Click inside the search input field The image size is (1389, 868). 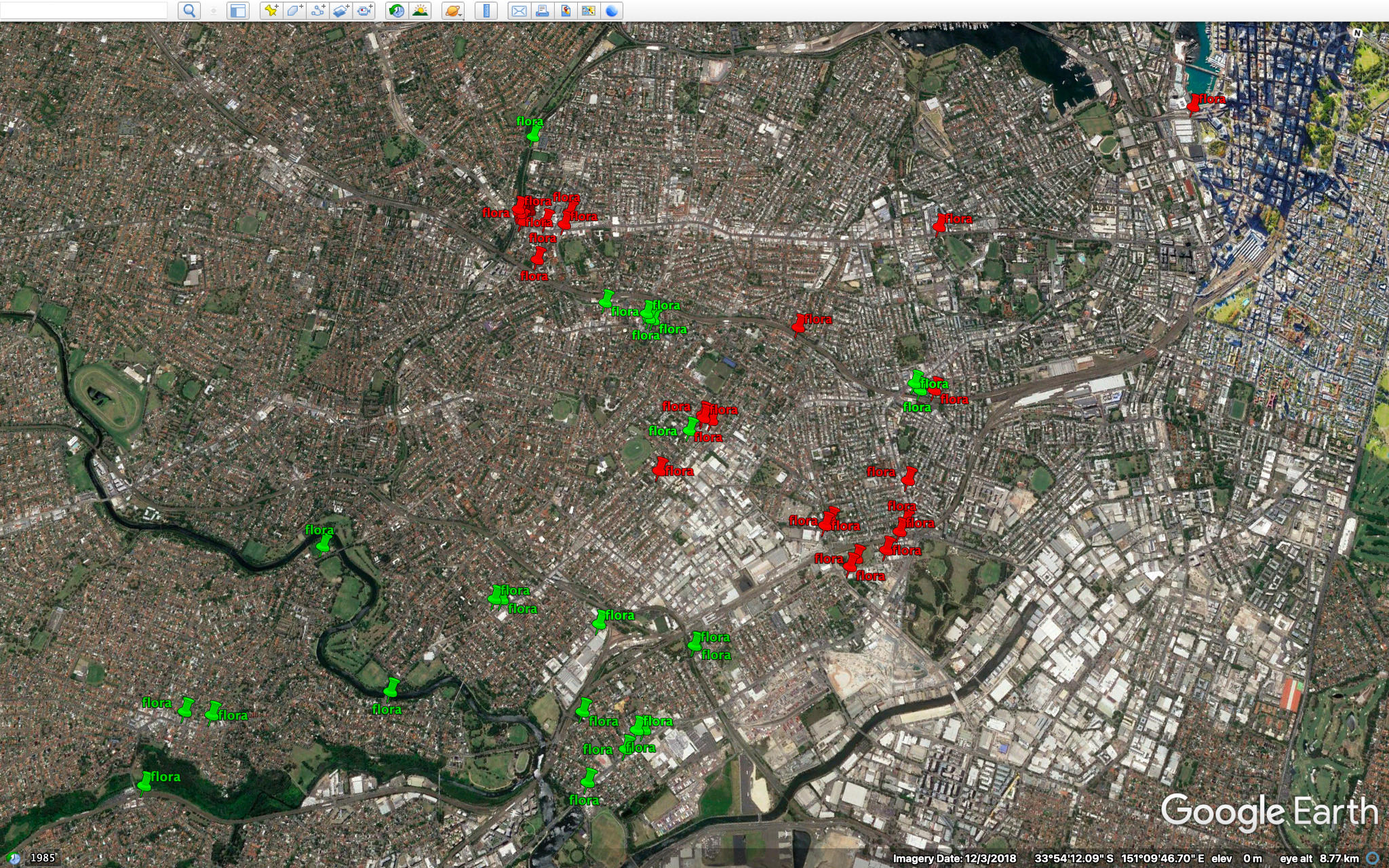85,10
